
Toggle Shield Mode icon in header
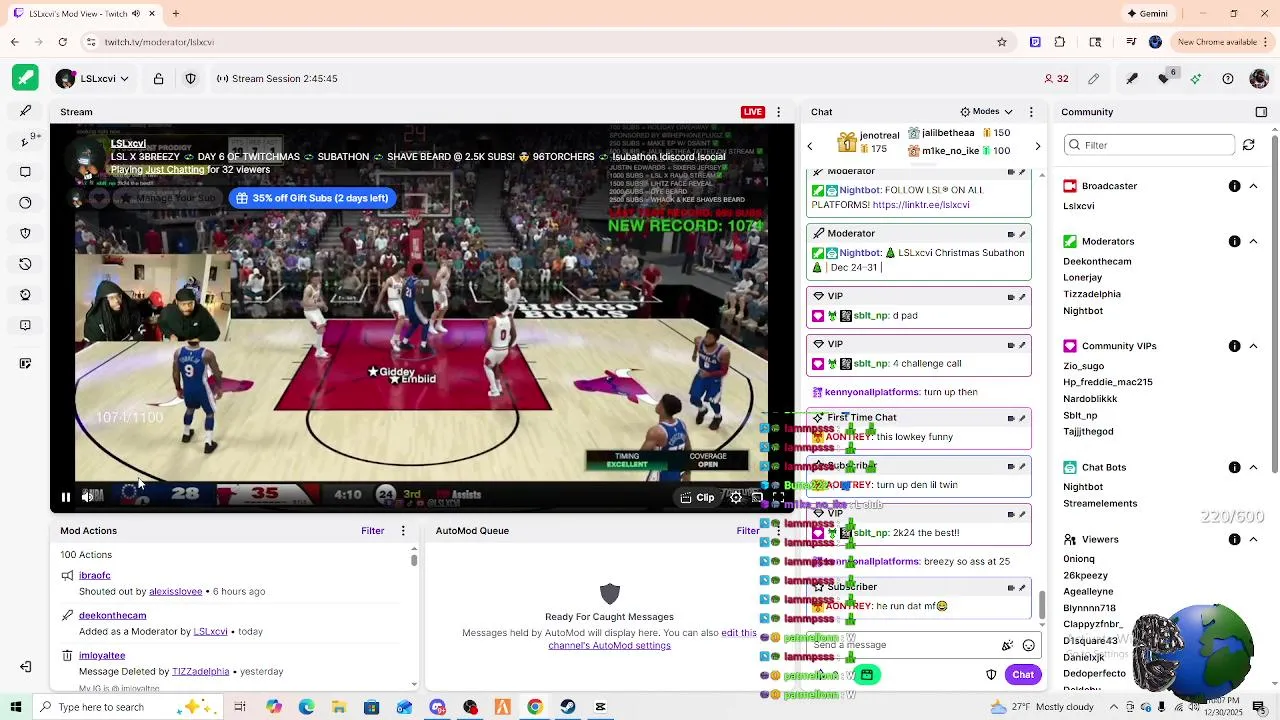coord(190,78)
